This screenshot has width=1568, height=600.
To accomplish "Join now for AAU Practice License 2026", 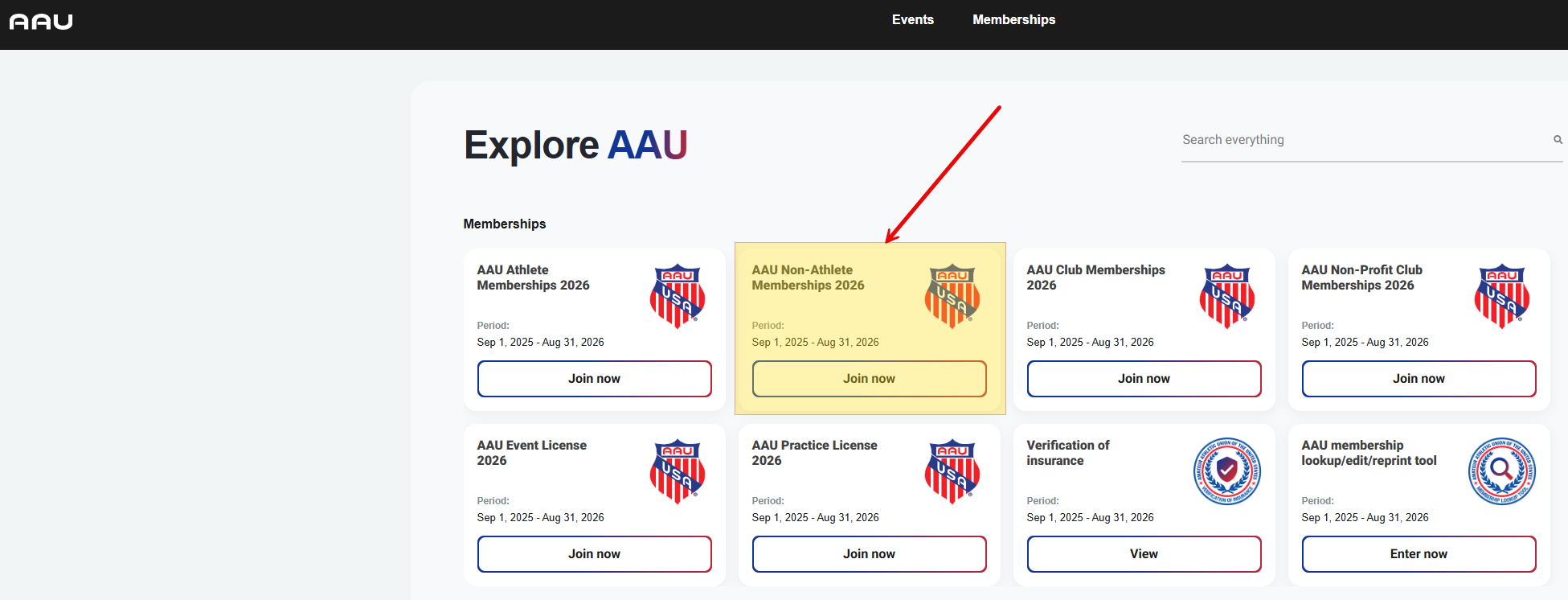I will click(870, 554).
